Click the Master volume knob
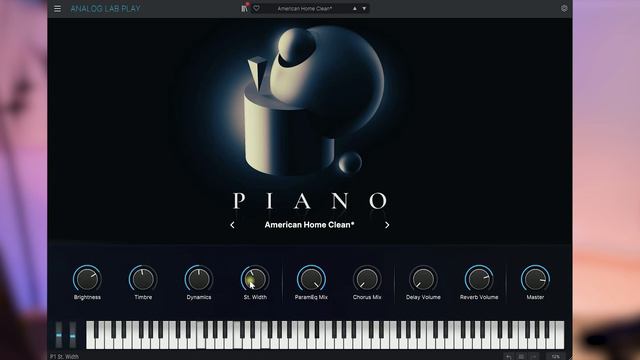640x360 pixels. click(535, 279)
